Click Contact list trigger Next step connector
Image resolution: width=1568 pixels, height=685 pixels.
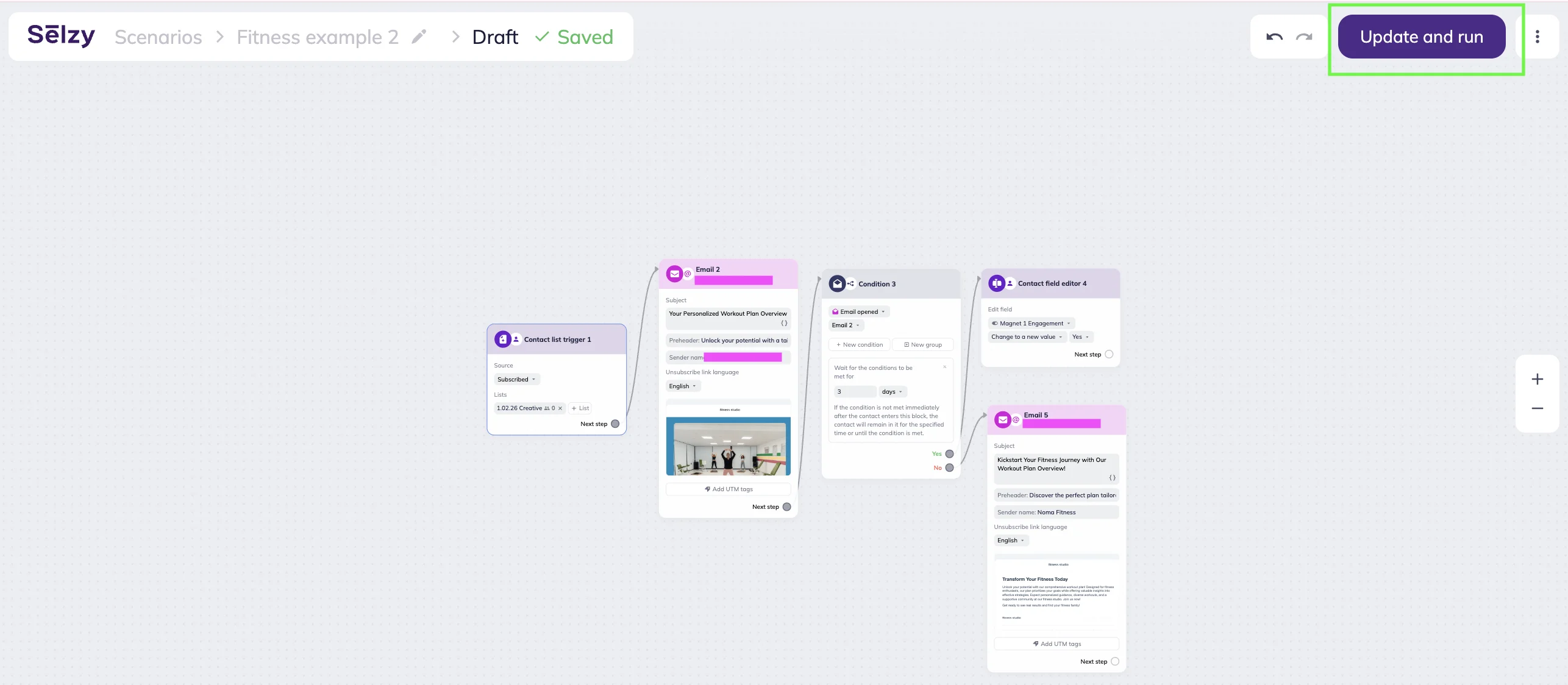pos(615,424)
